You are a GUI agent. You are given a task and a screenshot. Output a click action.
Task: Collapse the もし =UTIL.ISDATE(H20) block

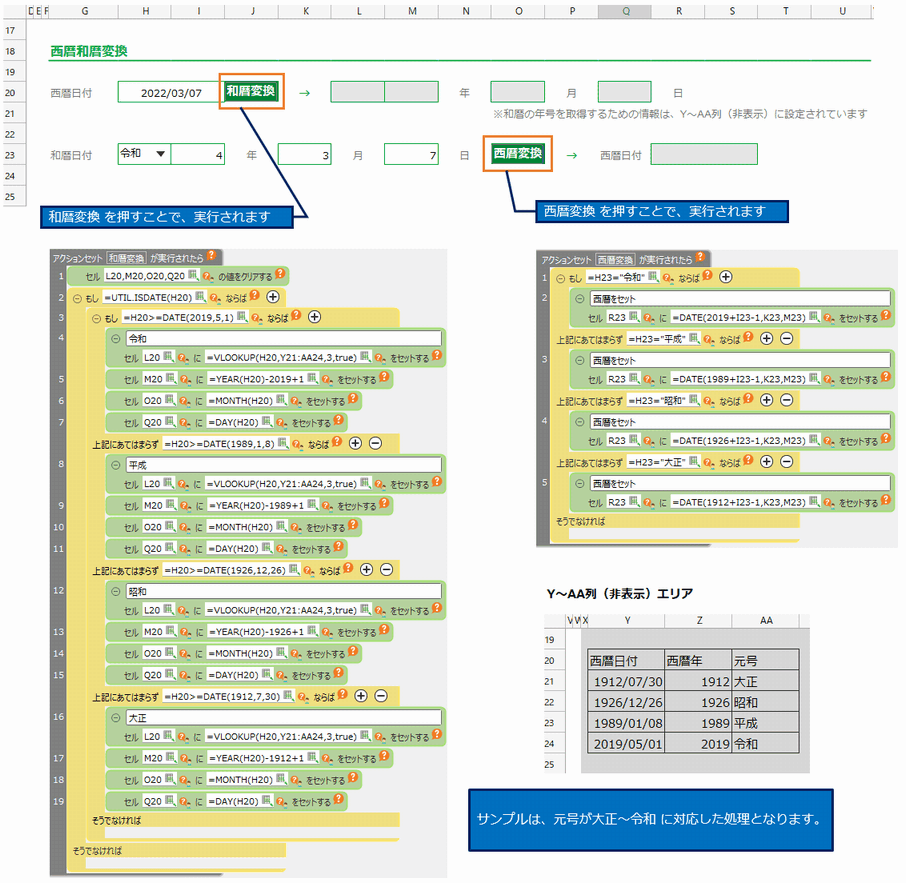pos(77,297)
